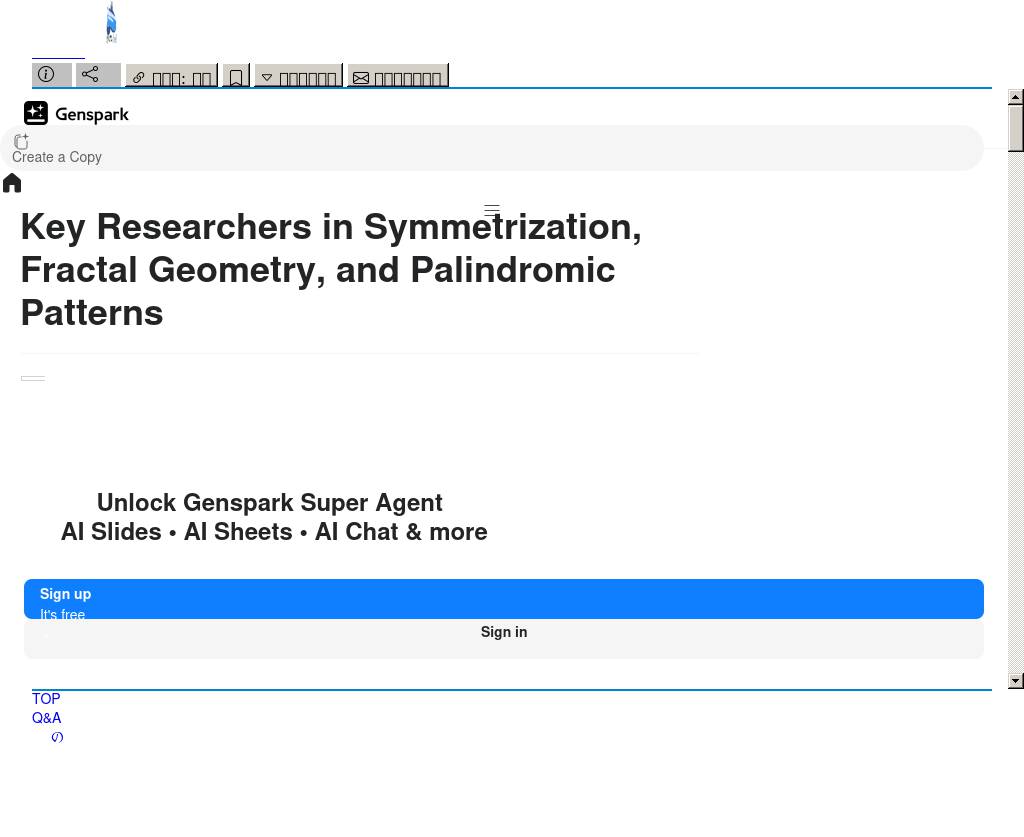1024x837 pixels.
Task: Click the scrollbar down arrow
Action: point(1016,681)
